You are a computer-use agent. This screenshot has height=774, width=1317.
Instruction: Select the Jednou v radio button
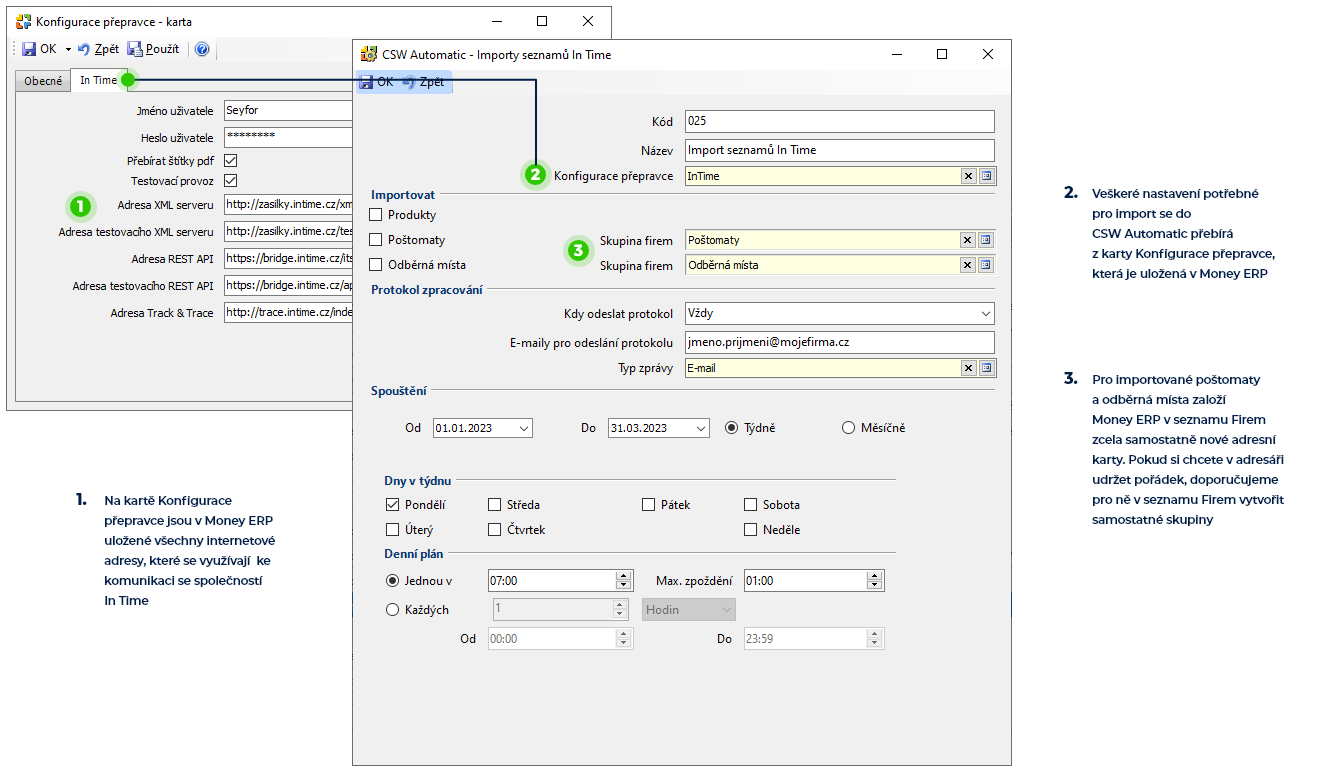pos(392,581)
